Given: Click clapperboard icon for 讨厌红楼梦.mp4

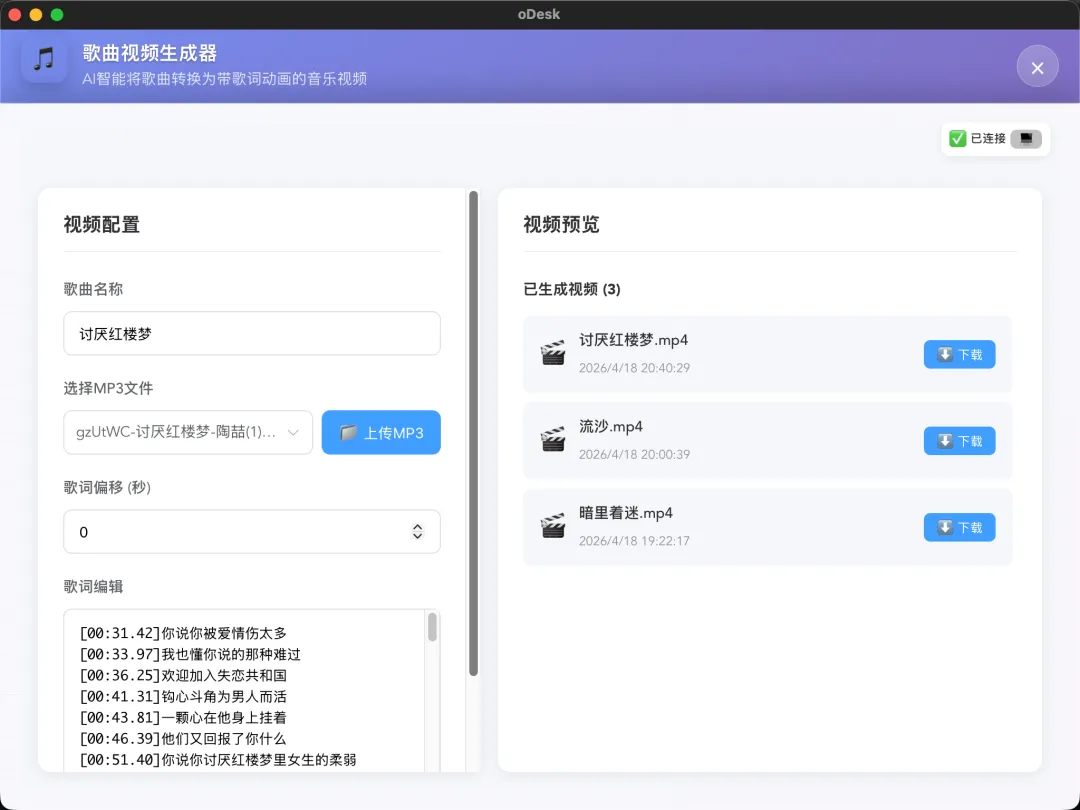Looking at the screenshot, I should pos(552,354).
